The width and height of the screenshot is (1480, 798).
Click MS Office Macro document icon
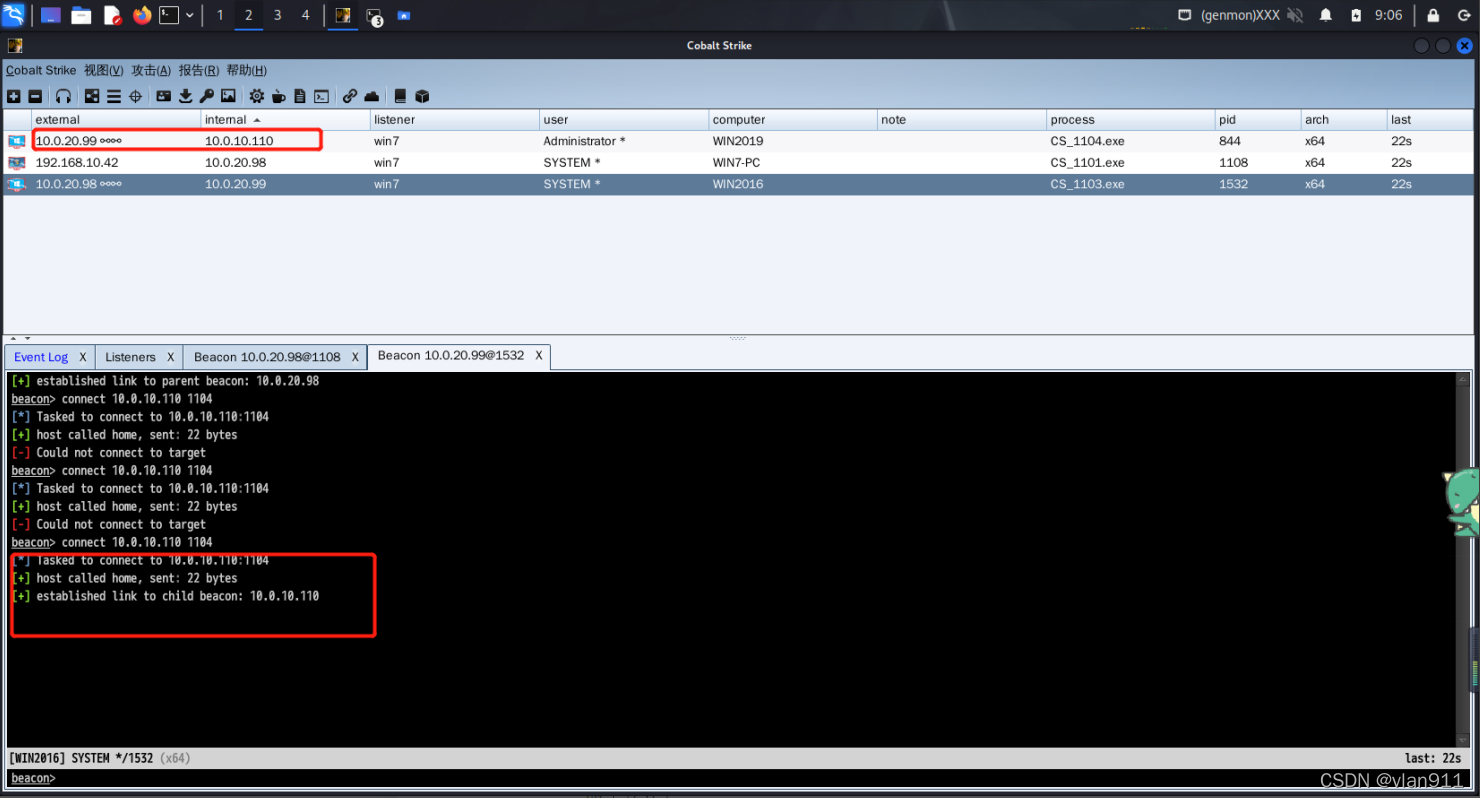[x=300, y=96]
